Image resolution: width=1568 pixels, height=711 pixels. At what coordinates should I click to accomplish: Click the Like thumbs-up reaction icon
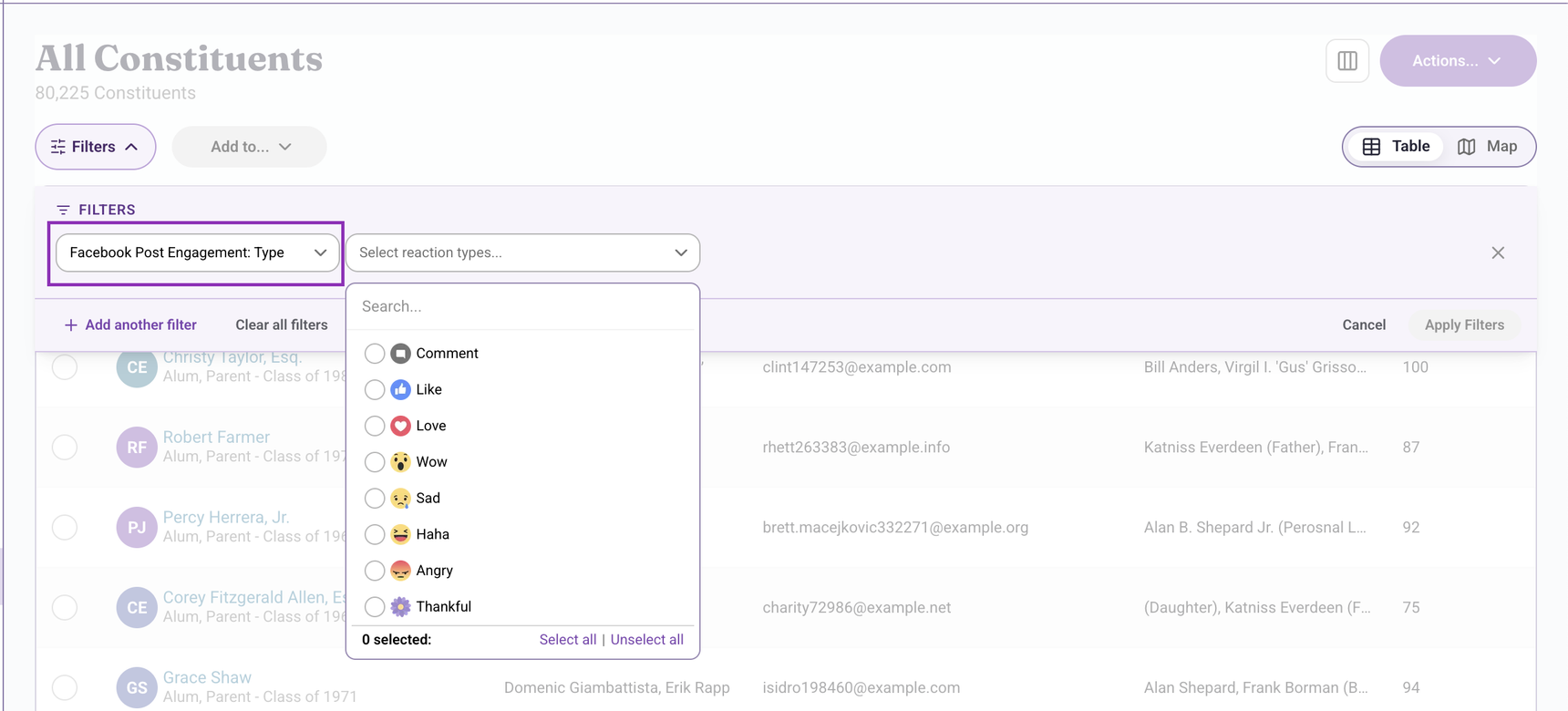pos(400,390)
